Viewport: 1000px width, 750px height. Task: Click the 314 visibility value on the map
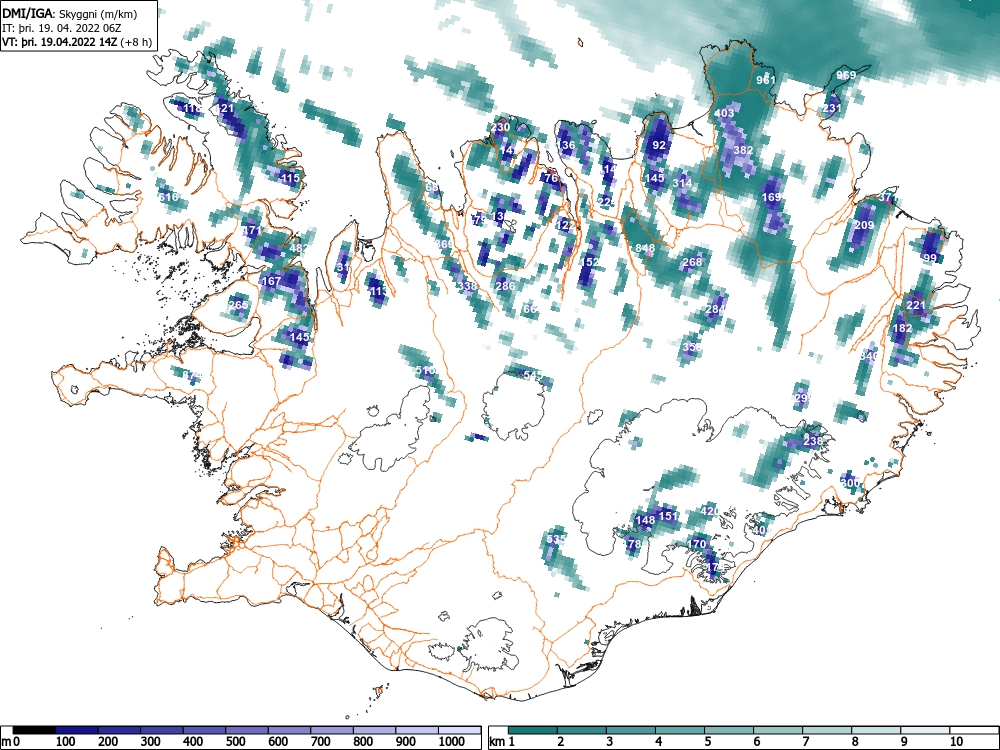682,182
